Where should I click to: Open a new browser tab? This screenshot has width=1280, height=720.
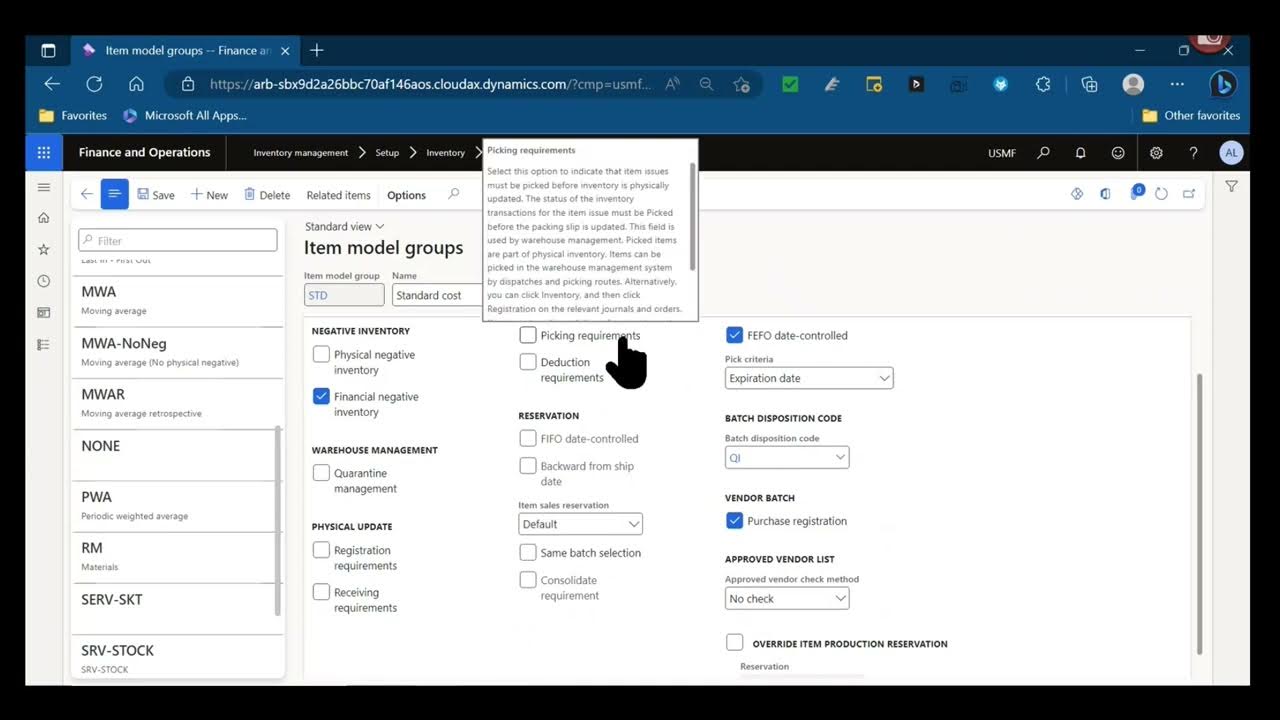(x=317, y=50)
